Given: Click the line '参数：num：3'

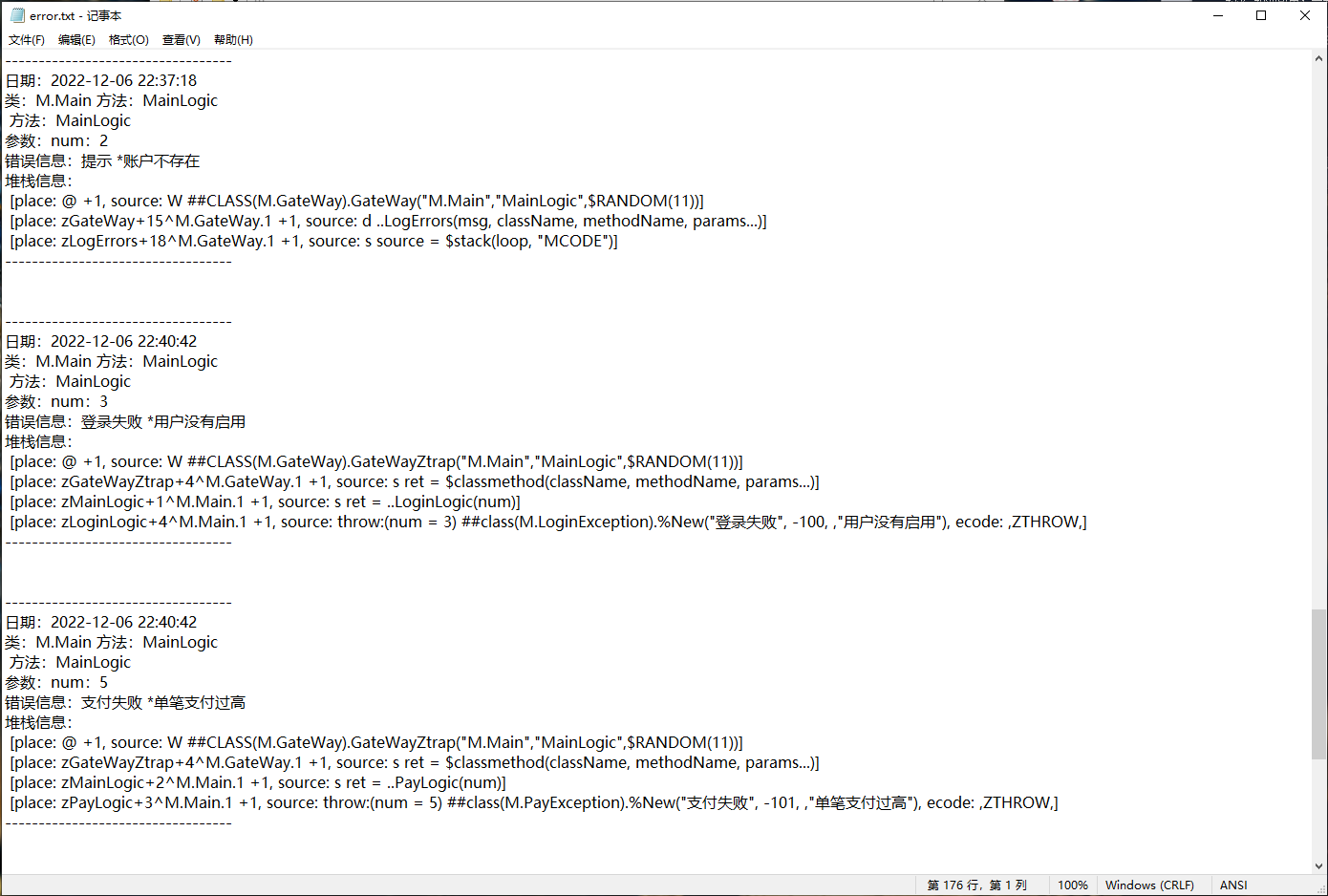Looking at the screenshot, I should point(56,401).
